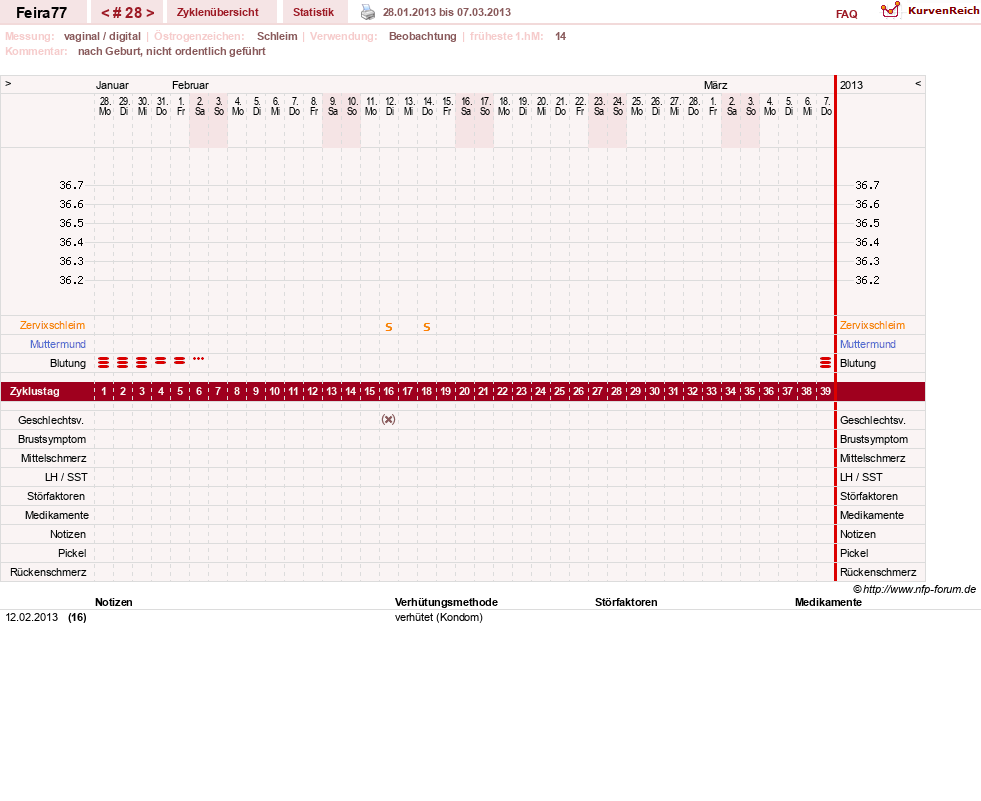981x801 pixels.
Task: Select cycle day 1 in Zyklustag bar
Action: coord(104,391)
